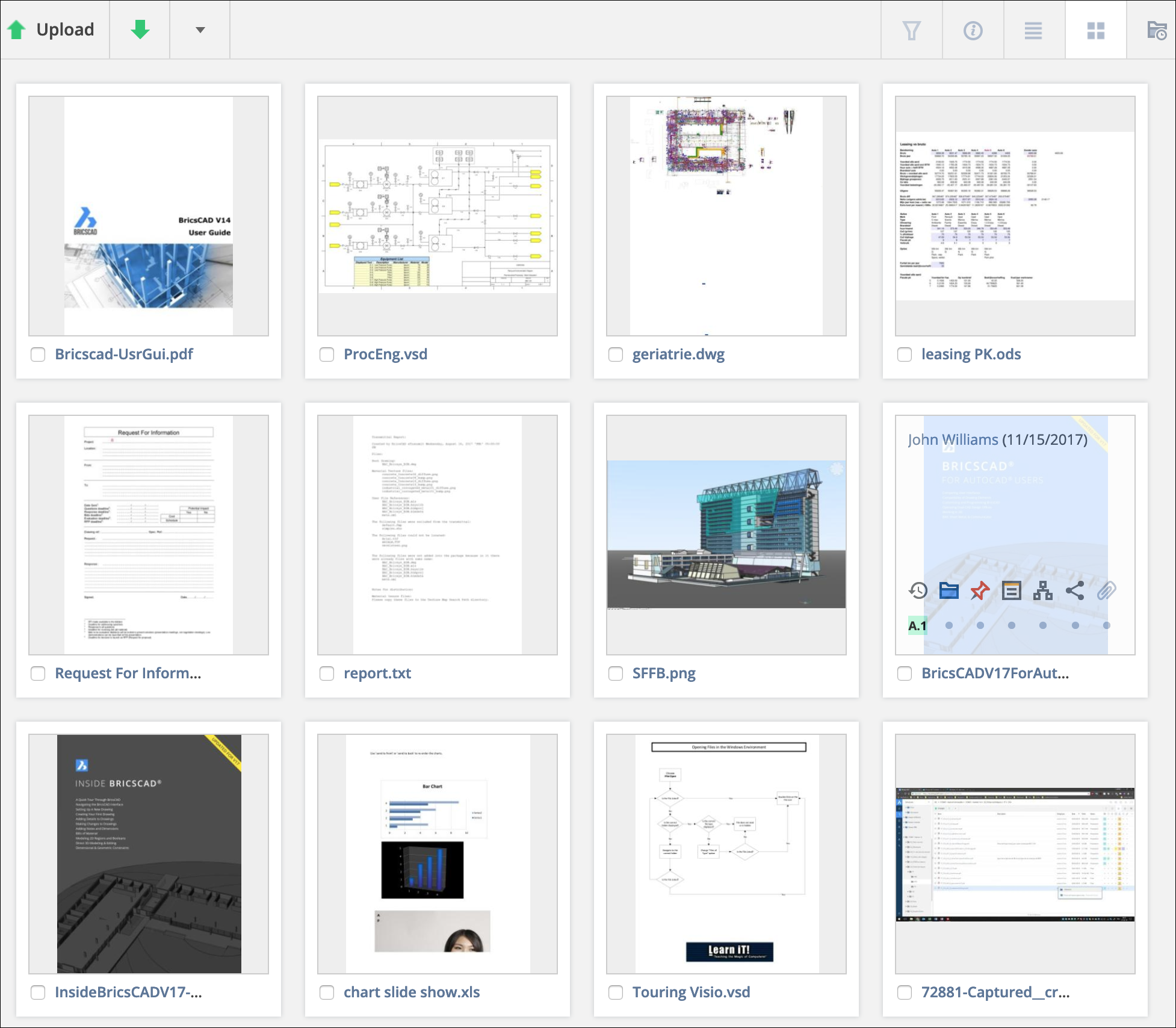
Task: Select the leasing PK.ods checkbox
Action: 905,355
